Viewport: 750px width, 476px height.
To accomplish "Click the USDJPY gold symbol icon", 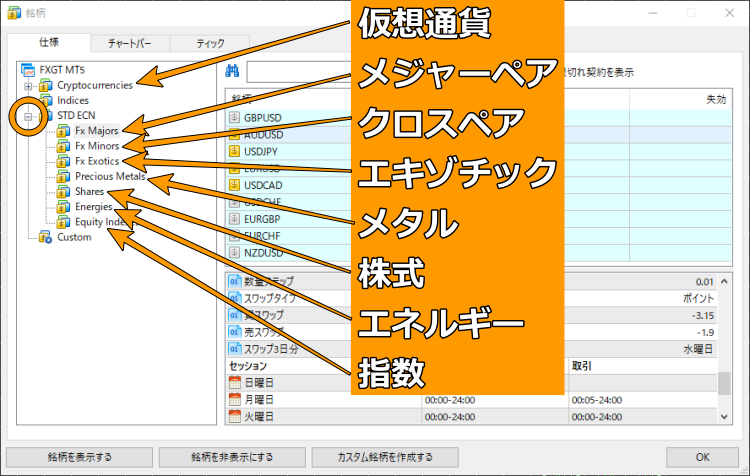I will [235, 152].
